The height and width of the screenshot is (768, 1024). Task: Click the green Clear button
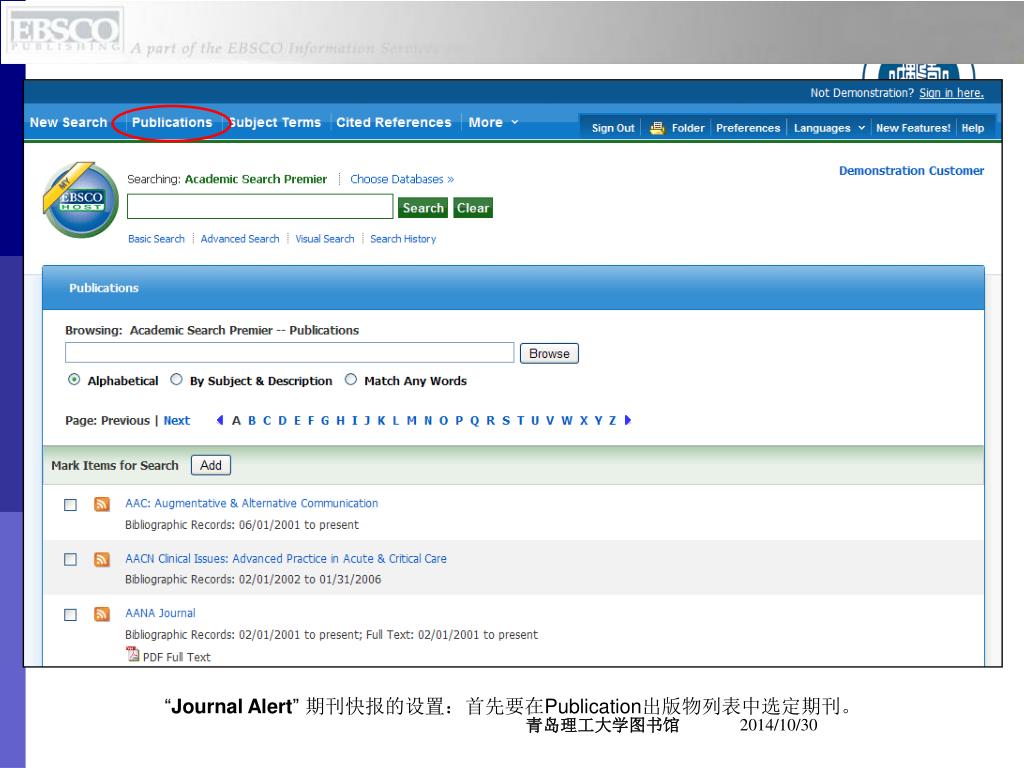pyautogui.click(x=473, y=208)
